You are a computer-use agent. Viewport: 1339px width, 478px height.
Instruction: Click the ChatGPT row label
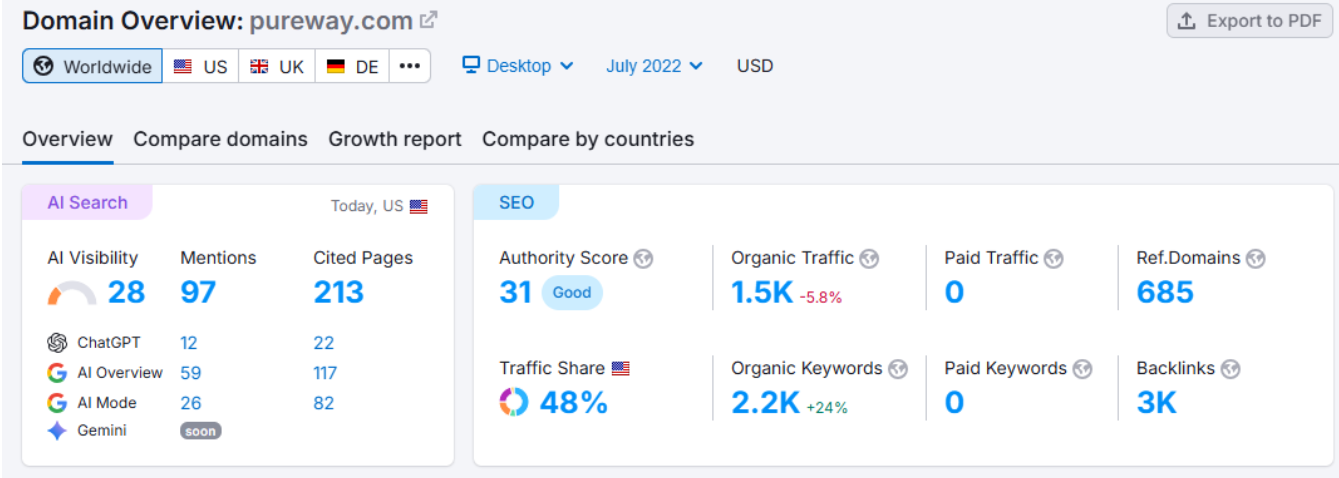click(x=110, y=343)
